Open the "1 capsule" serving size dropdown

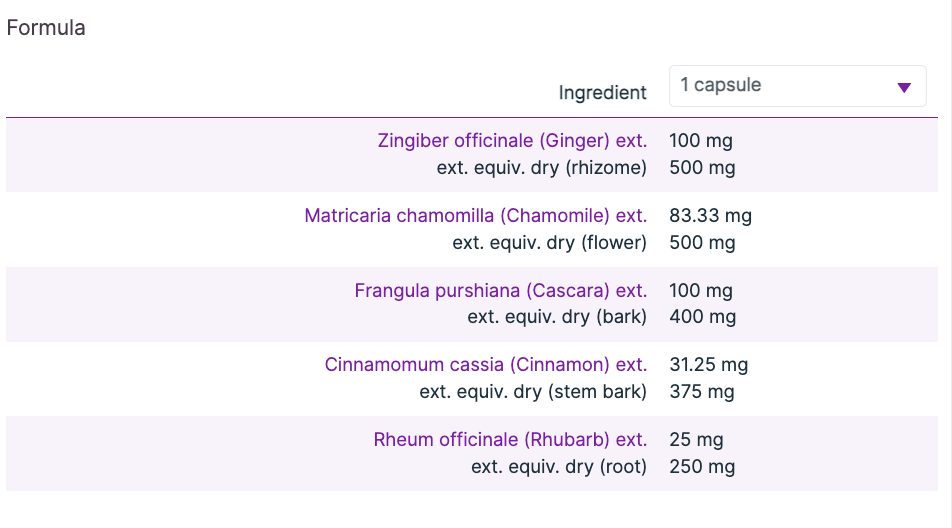797,86
